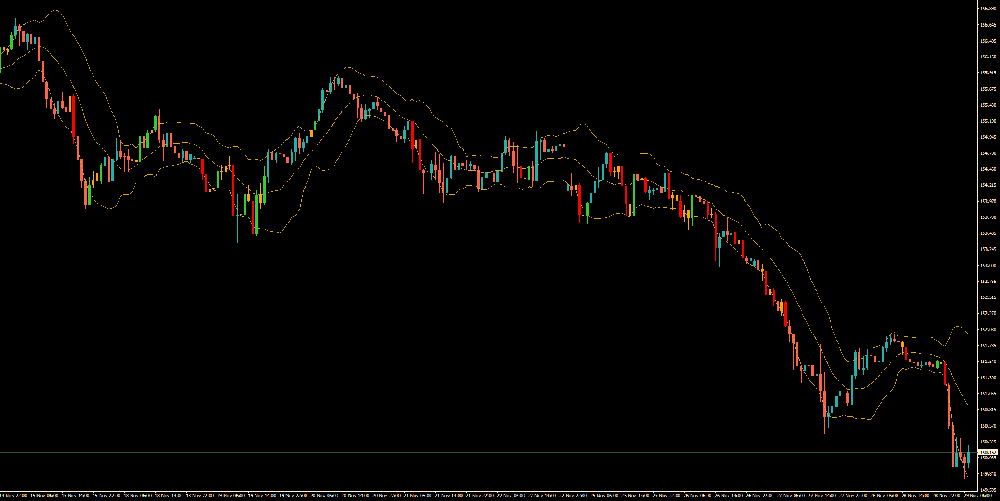The height and width of the screenshot is (501, 1000).
Task: Select the yellow candle atop the last consolidation
Action: coord(902,348)
